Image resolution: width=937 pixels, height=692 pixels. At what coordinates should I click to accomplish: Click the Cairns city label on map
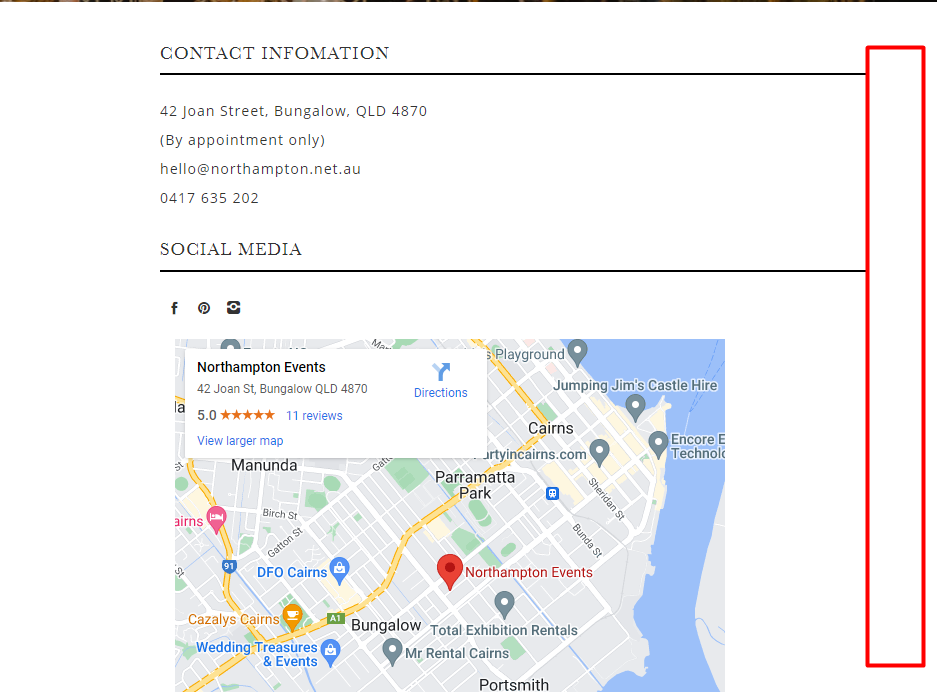click(x=551, y=428)
